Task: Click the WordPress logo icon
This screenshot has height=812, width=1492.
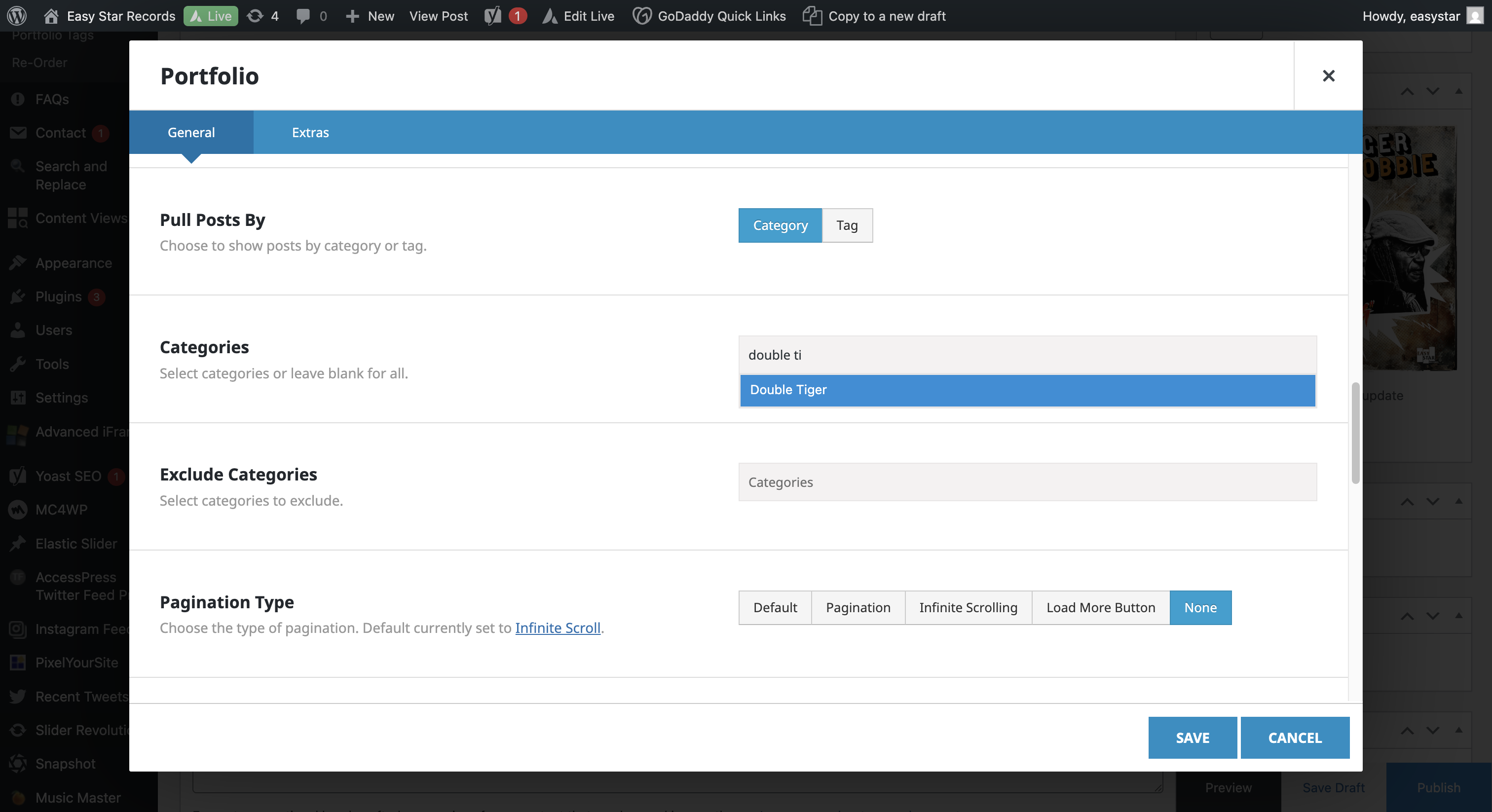Action: tap(17, 16)
